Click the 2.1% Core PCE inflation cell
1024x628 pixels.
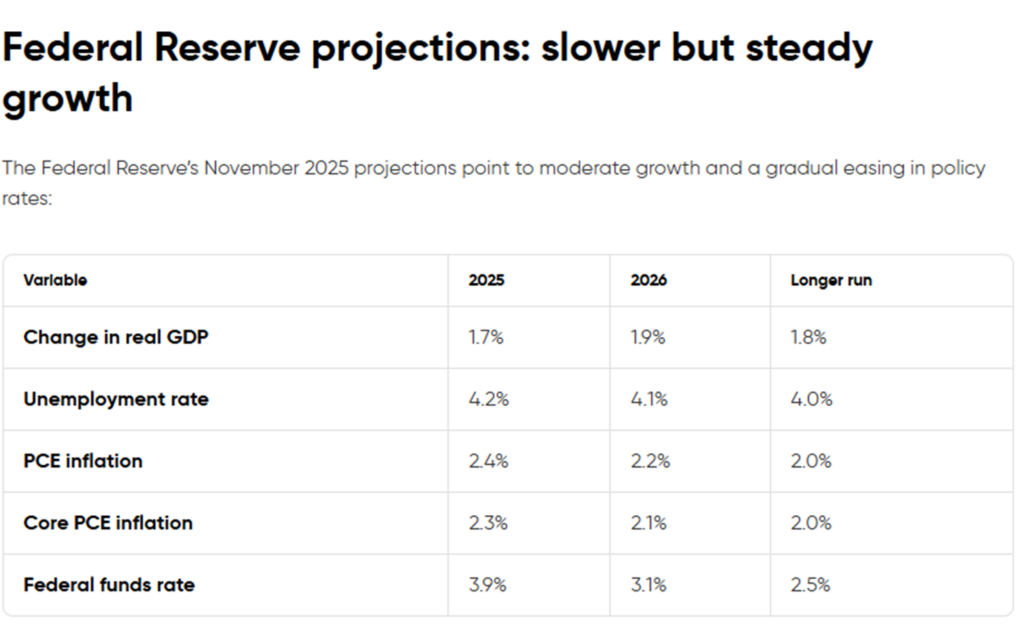pos(648,523)
